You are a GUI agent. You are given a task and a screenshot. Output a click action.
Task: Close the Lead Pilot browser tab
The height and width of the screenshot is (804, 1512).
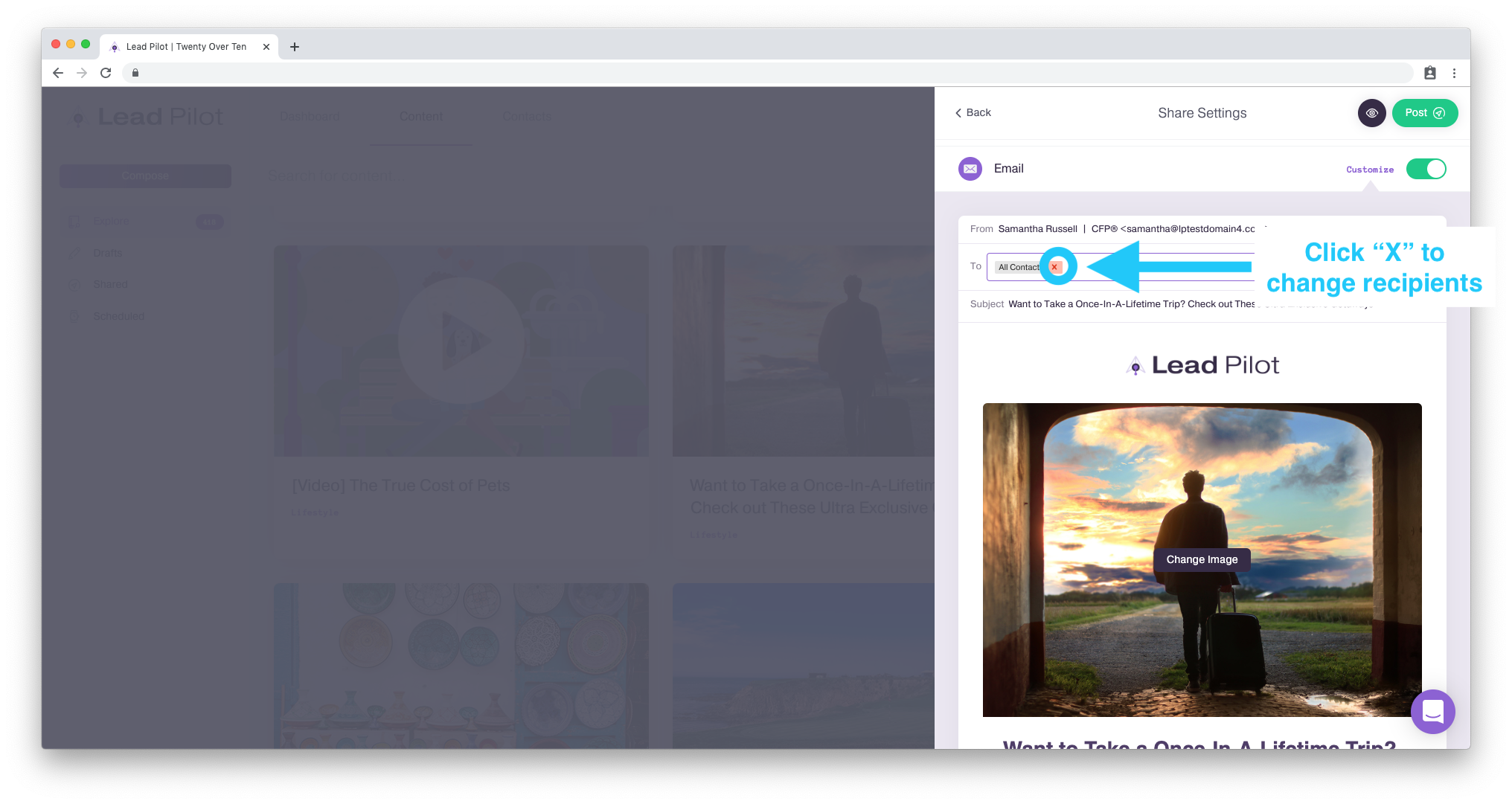point(266,47)
